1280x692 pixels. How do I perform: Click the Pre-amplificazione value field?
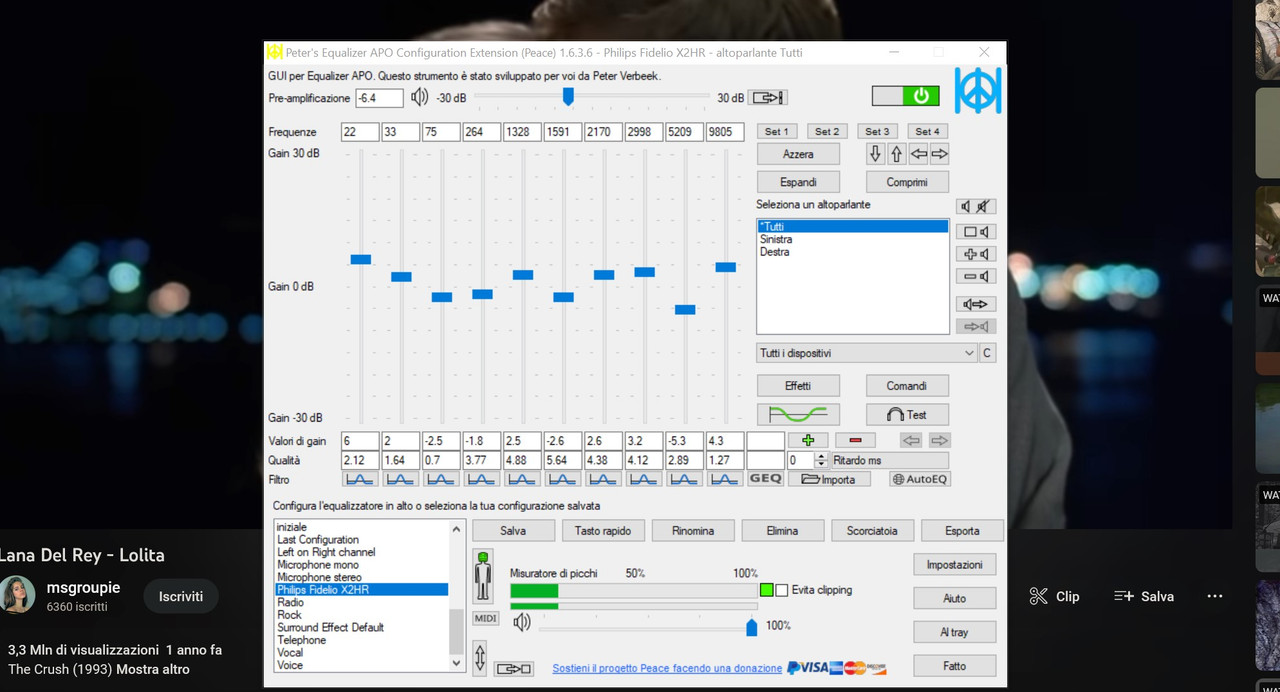point(380,98)
